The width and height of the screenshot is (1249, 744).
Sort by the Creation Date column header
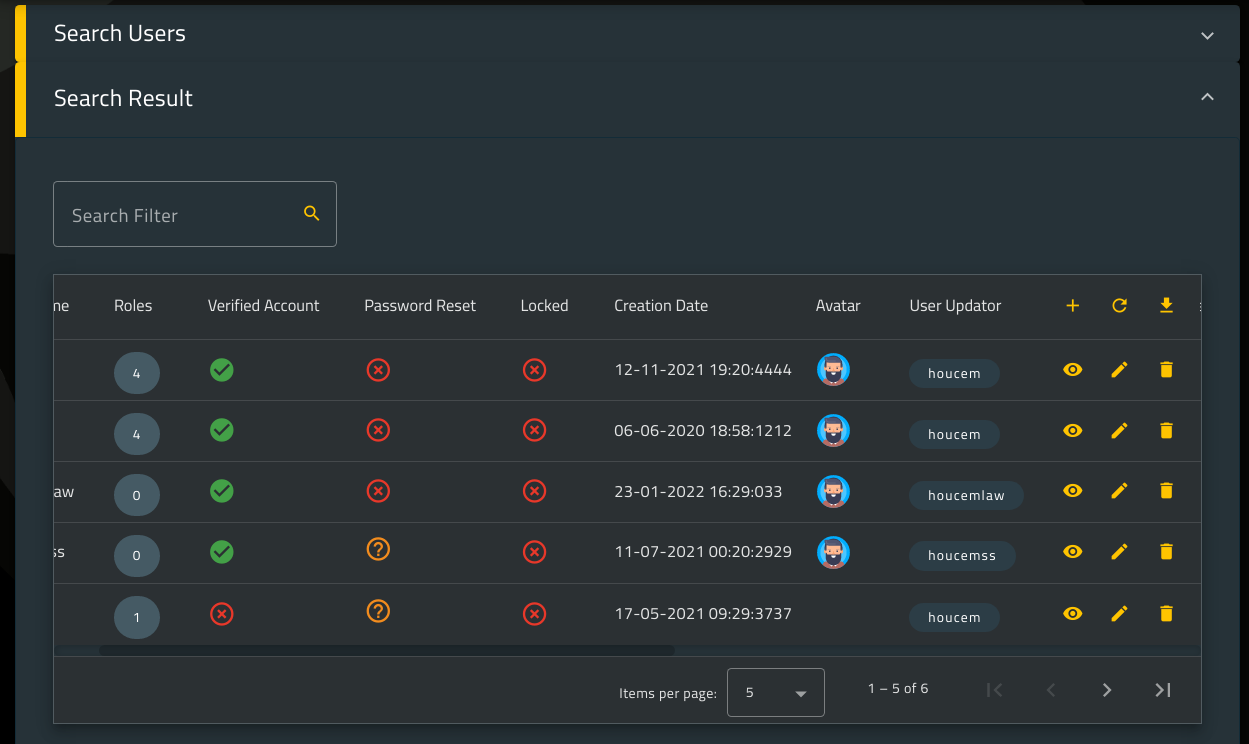[x=661, y=306]
